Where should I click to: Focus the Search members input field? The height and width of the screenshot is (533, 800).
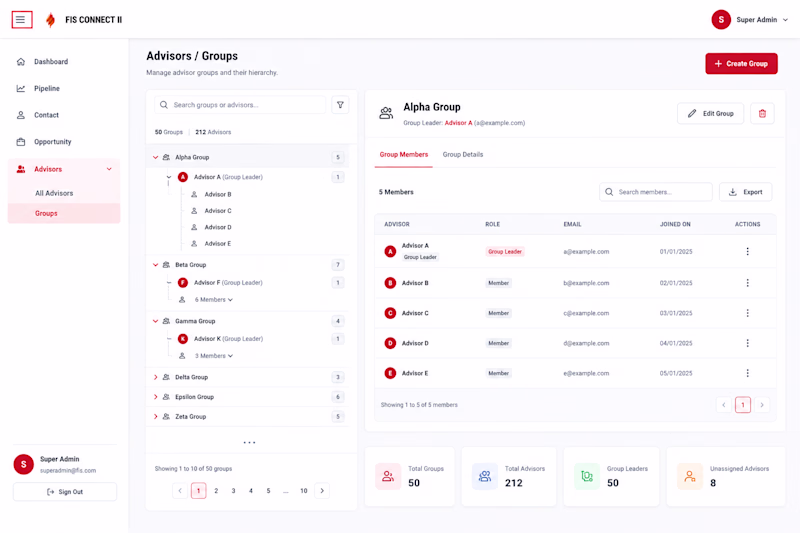click(x=656, y=192)
